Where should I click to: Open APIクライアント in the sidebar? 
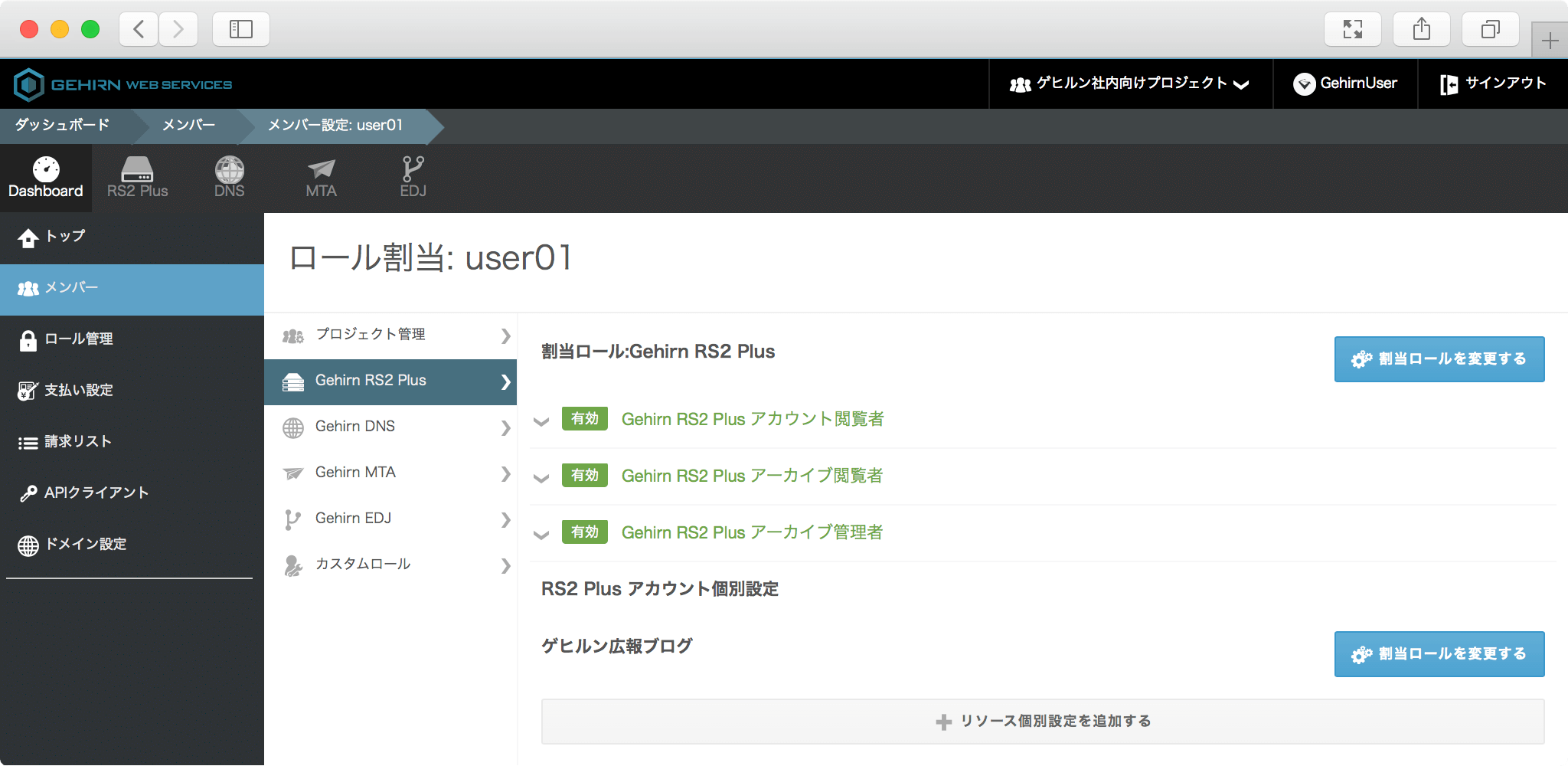[x=96, y=493]
